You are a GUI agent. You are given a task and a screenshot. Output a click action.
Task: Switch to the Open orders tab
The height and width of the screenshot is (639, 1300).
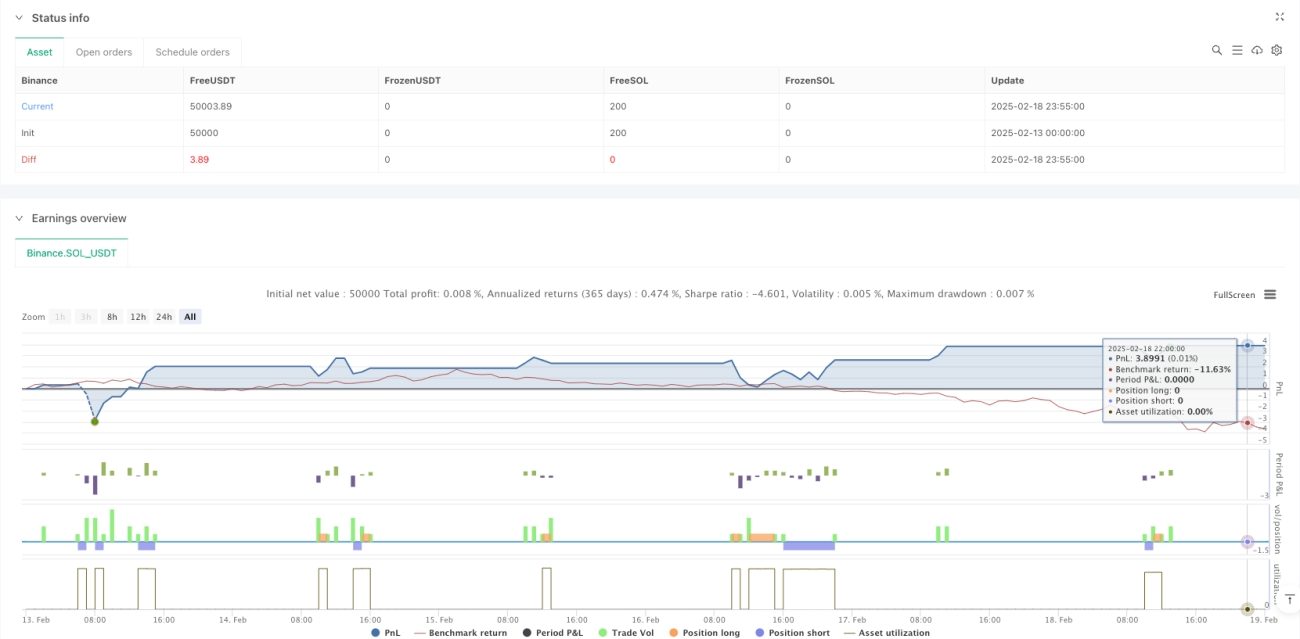click(104, 52)
